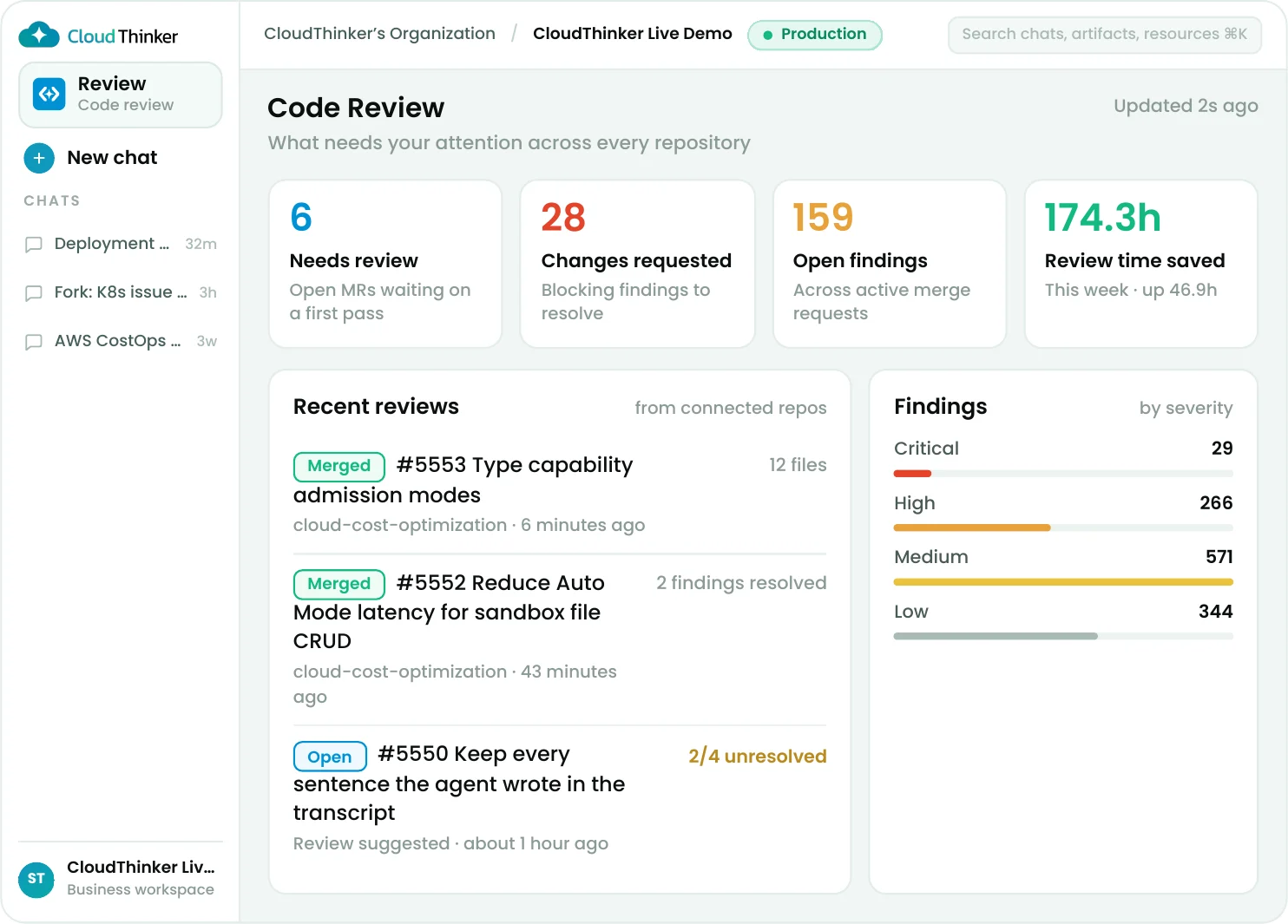This screenshot has height=924, width=1288.
Task: Go to the CloudThinker's Organization breadcrumb
Action: [x=379, y=34]
